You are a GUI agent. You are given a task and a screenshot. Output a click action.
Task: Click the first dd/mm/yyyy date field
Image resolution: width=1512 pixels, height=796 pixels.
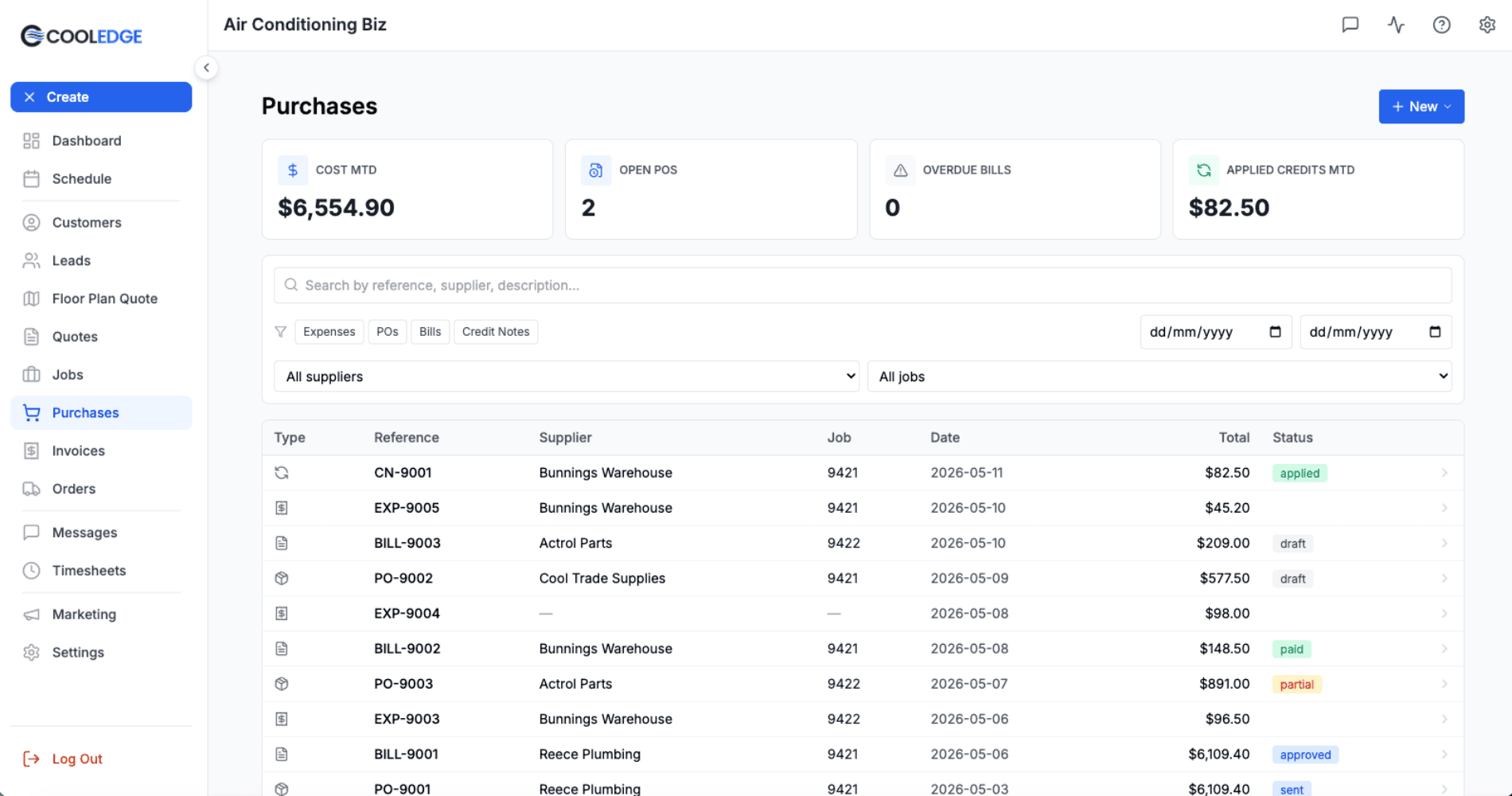pyautogui.click(x=1216, y=332)
